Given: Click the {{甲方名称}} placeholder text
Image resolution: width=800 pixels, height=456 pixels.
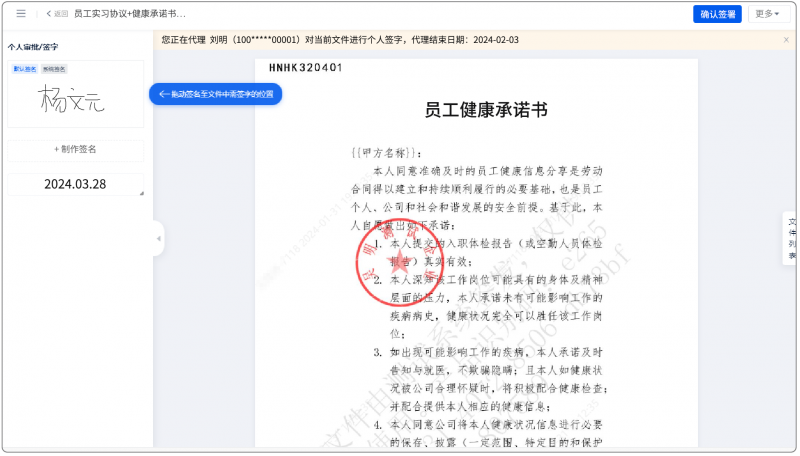Looking at the screenshot, I should click(x=379, y=153).
